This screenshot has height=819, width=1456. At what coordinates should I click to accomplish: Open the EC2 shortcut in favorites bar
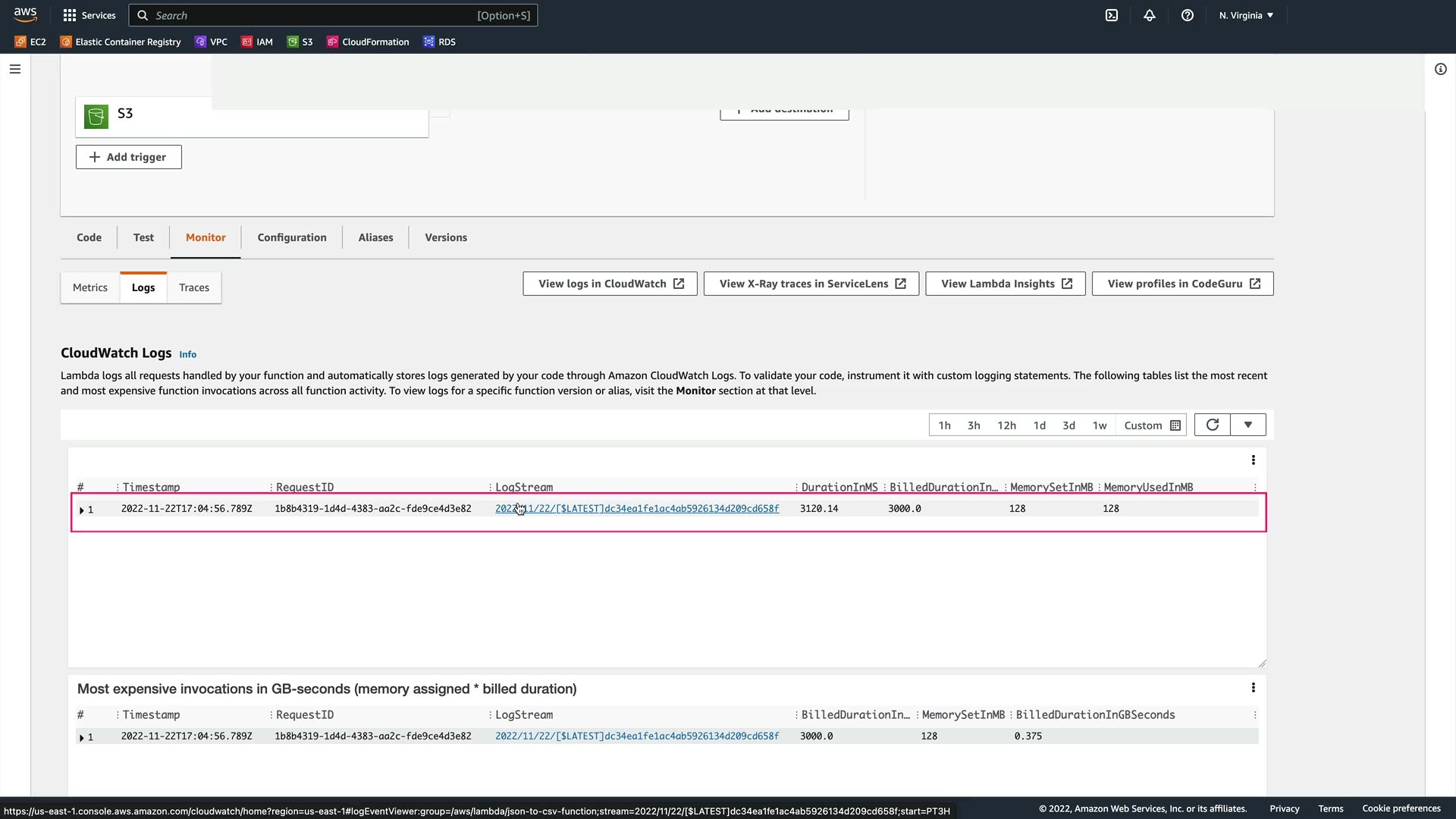30,42
